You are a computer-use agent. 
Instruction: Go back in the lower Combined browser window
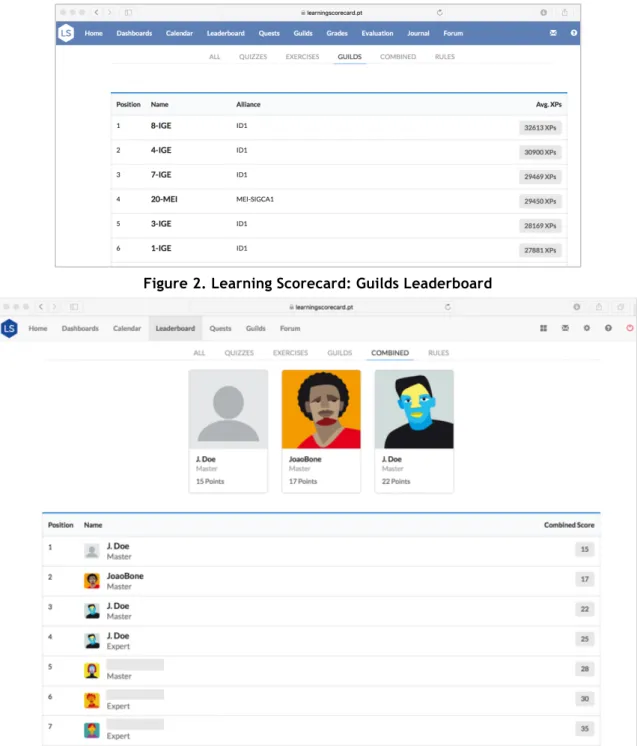(x=41, y=307)
